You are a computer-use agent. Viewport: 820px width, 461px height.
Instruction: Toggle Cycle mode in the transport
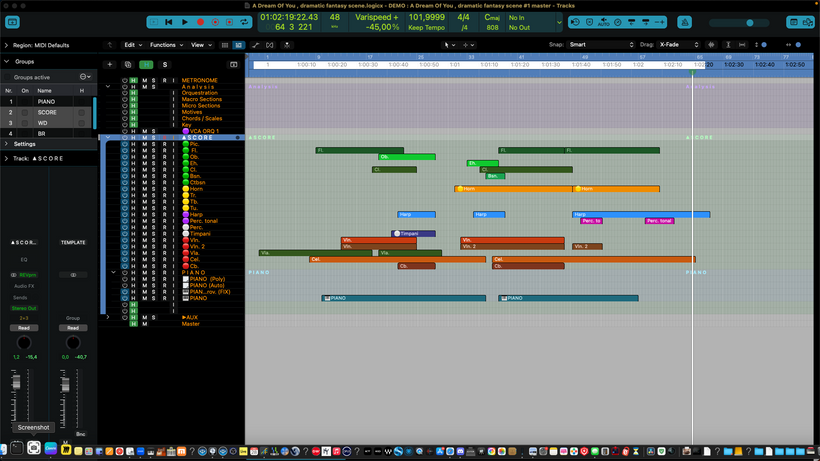pyautogui.click(x=244, y=22)
